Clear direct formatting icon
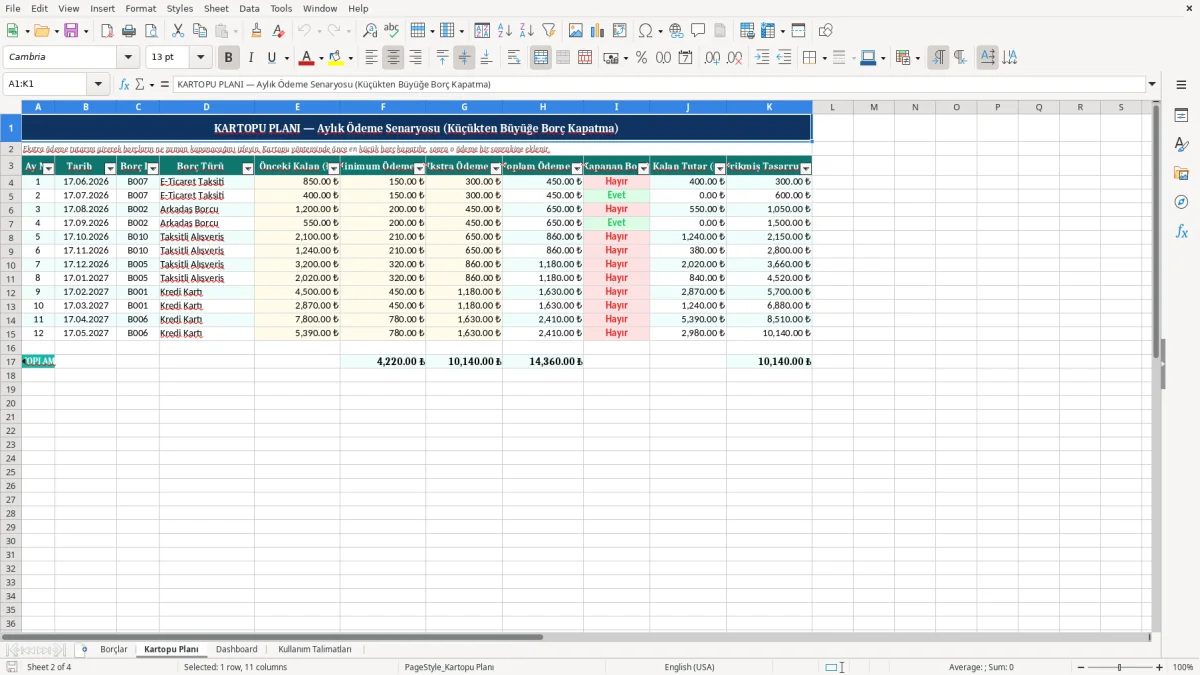Viewport: 1200px width, 675px height. pos(279,31)
